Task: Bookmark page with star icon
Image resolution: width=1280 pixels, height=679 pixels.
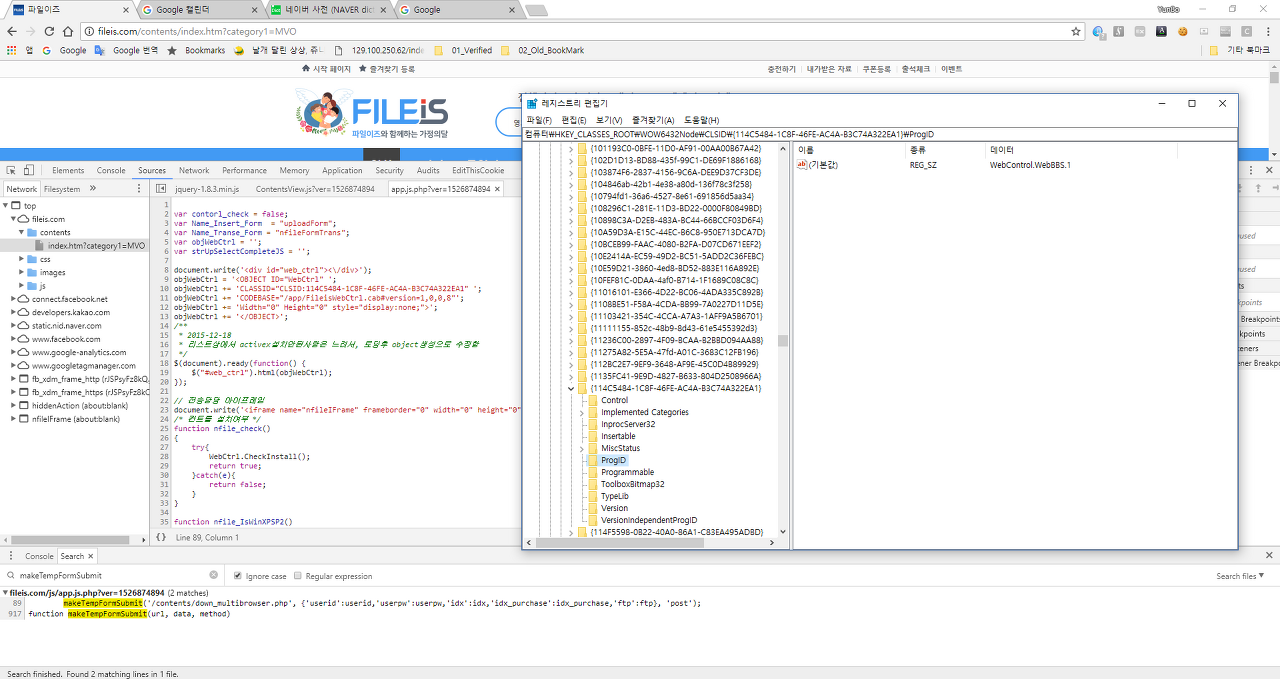Action: (x=1076, y=31)
